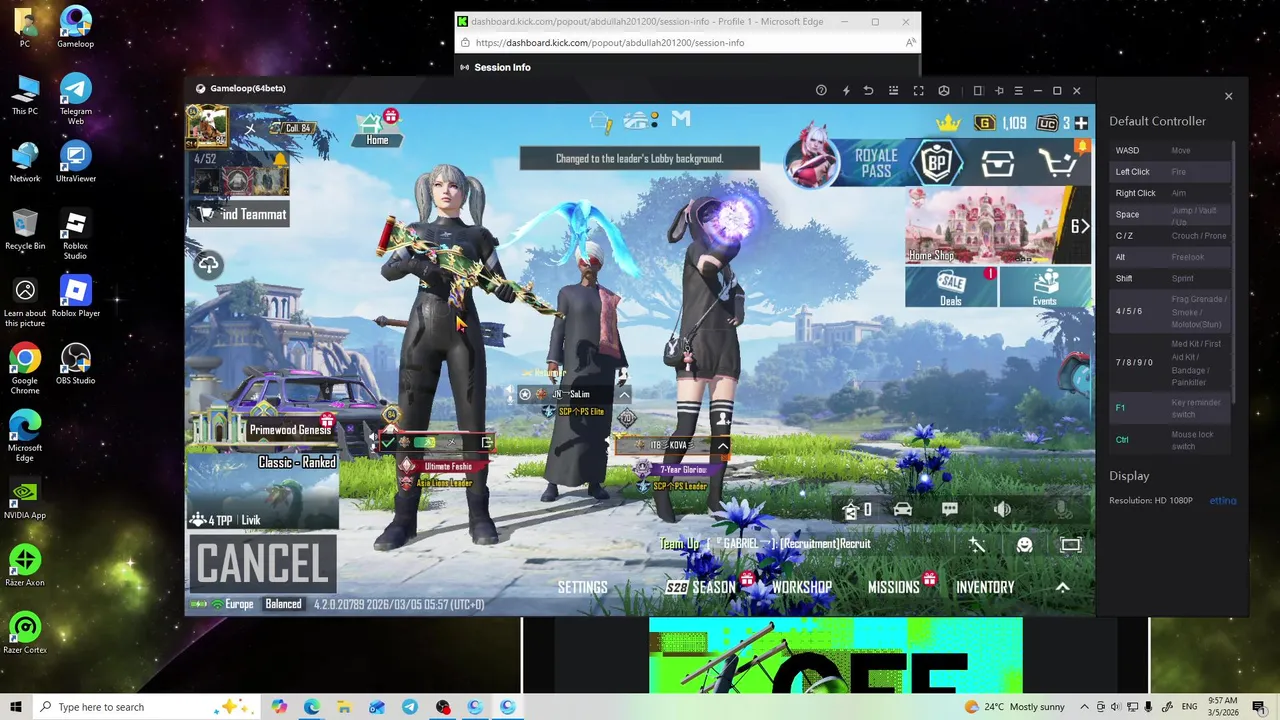This screenshot has height=720, width=1280.
Task: Open the shopping cart shop icon
Action: pos(1060,163)
